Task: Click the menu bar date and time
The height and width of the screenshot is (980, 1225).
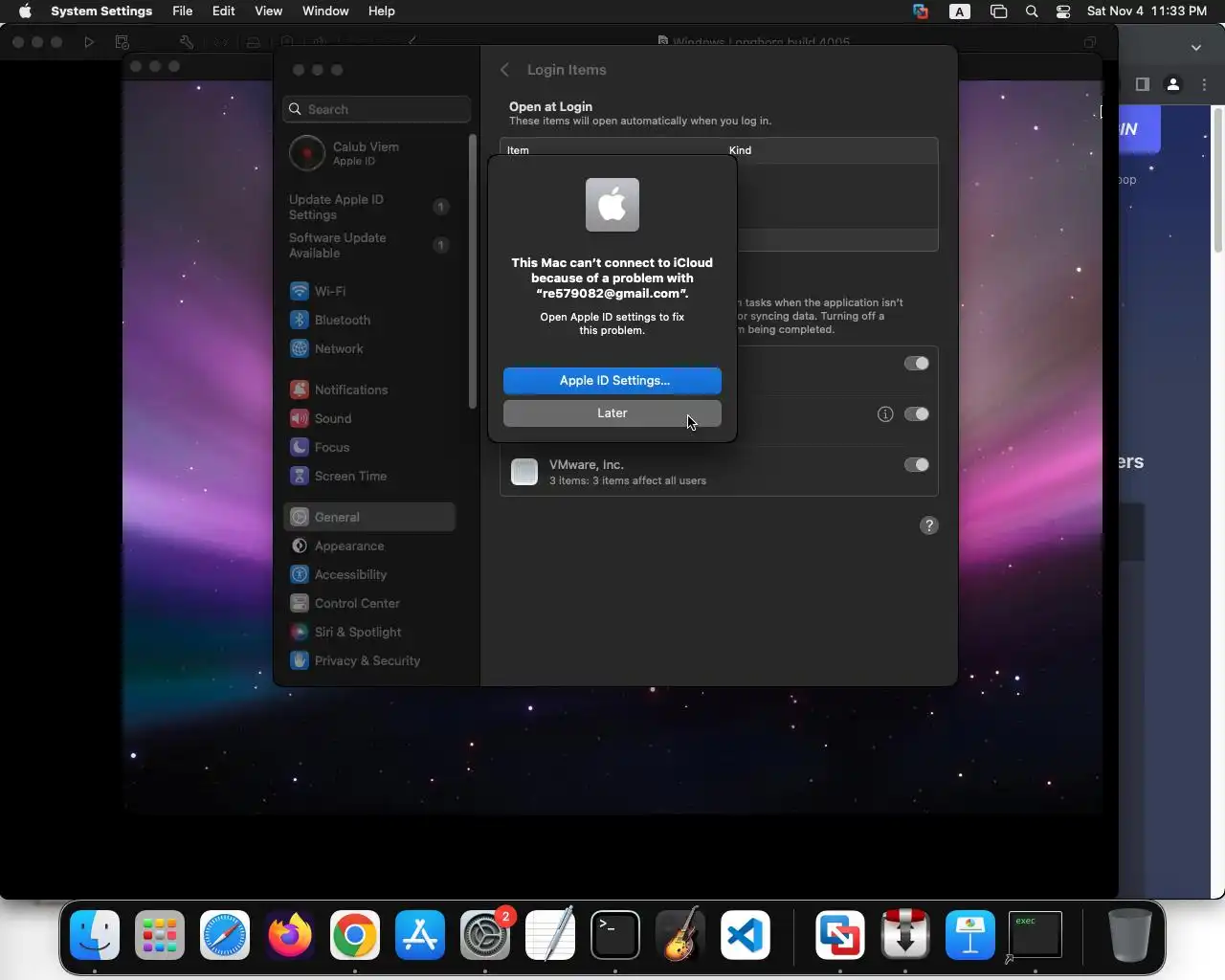Action: pos(1147,11)
